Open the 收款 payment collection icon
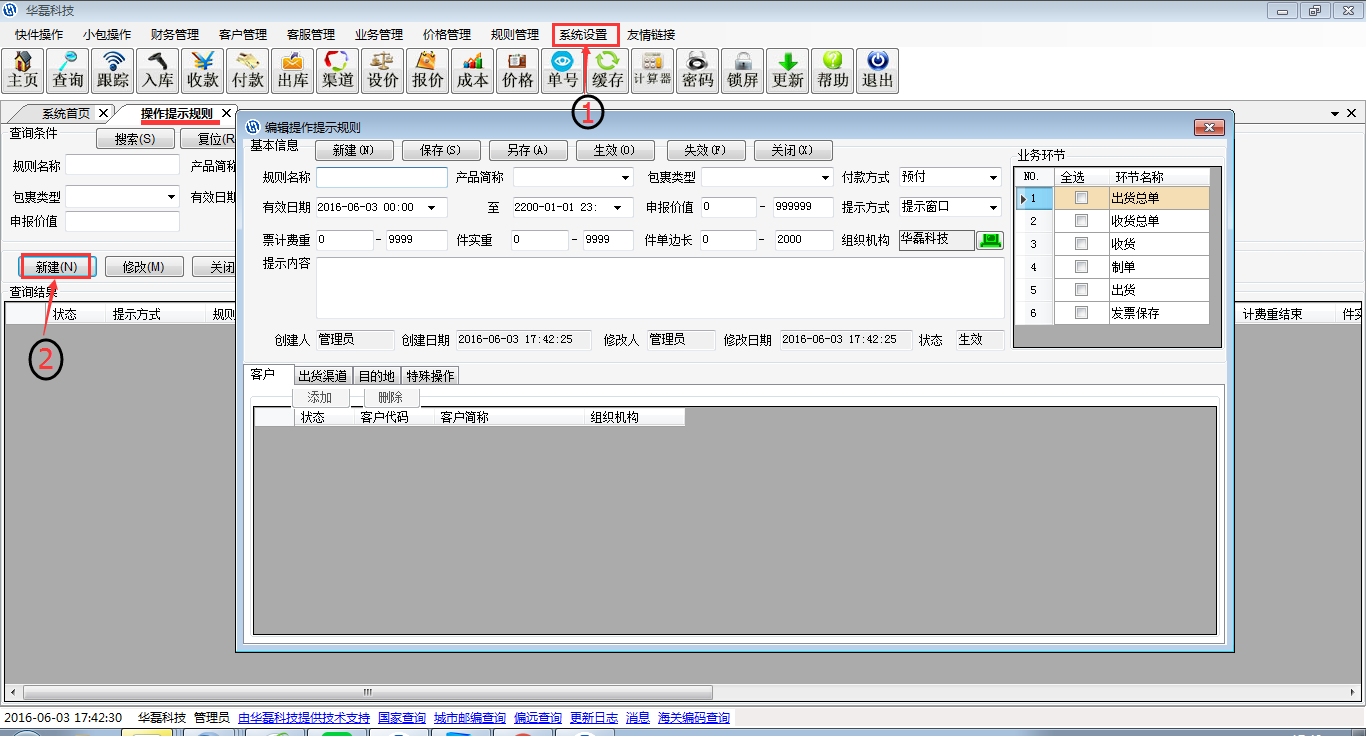 (x=203, y=71)
